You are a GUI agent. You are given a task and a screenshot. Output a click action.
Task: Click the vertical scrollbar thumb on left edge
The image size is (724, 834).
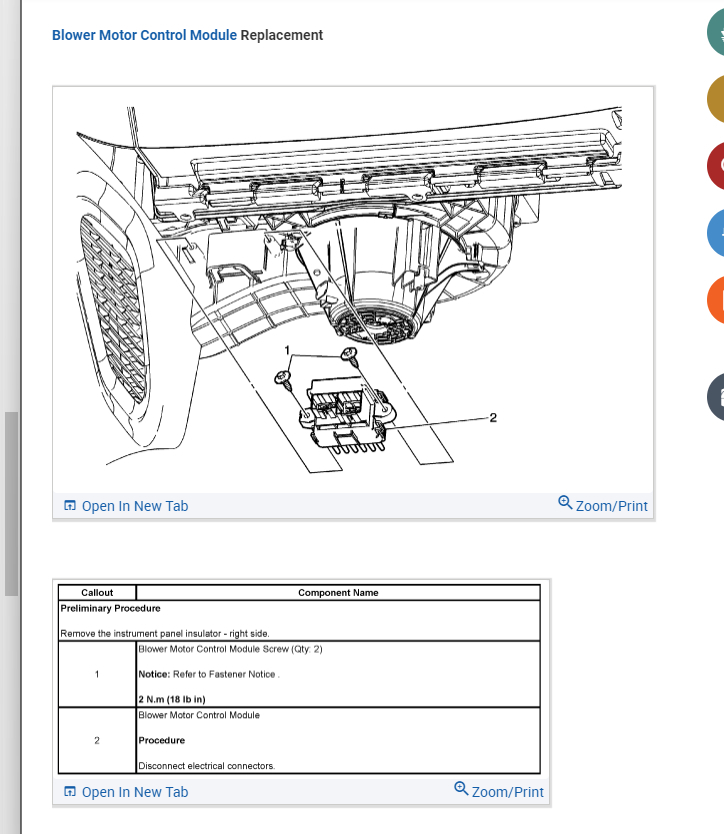[x=11, y=504]
